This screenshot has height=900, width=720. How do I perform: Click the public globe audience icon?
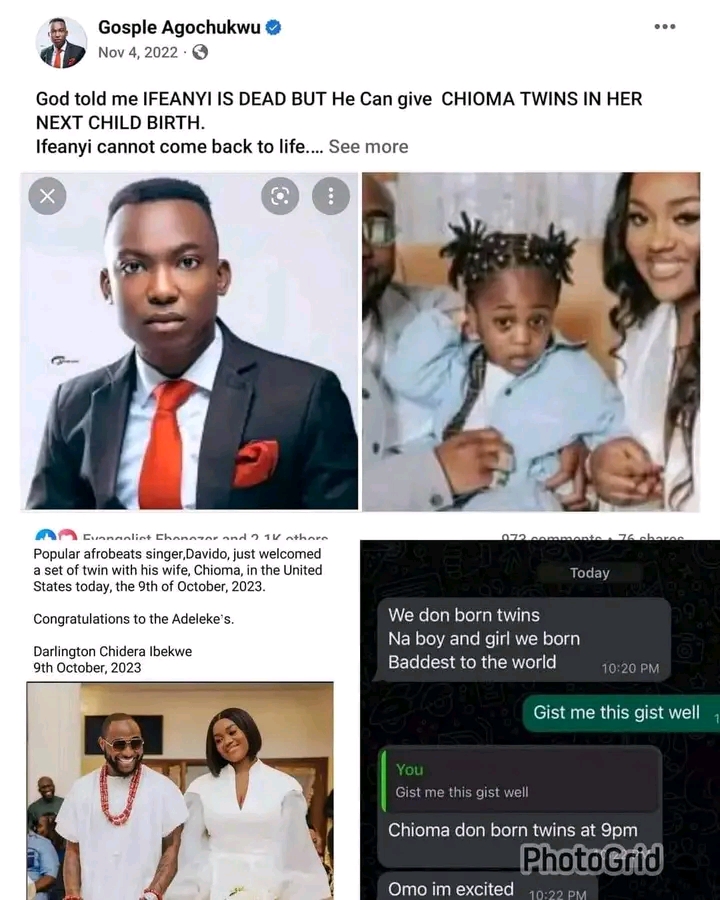pos(200,52)
